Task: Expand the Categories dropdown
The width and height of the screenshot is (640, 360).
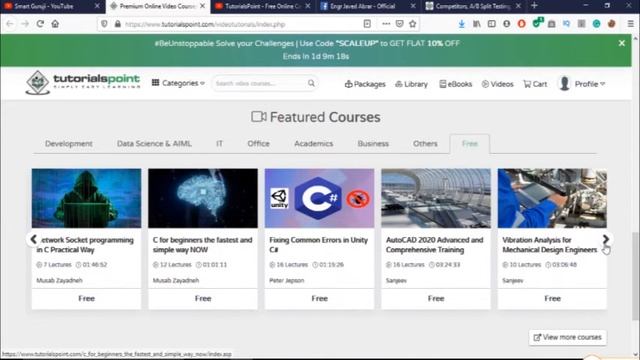Action: [178, 83]
